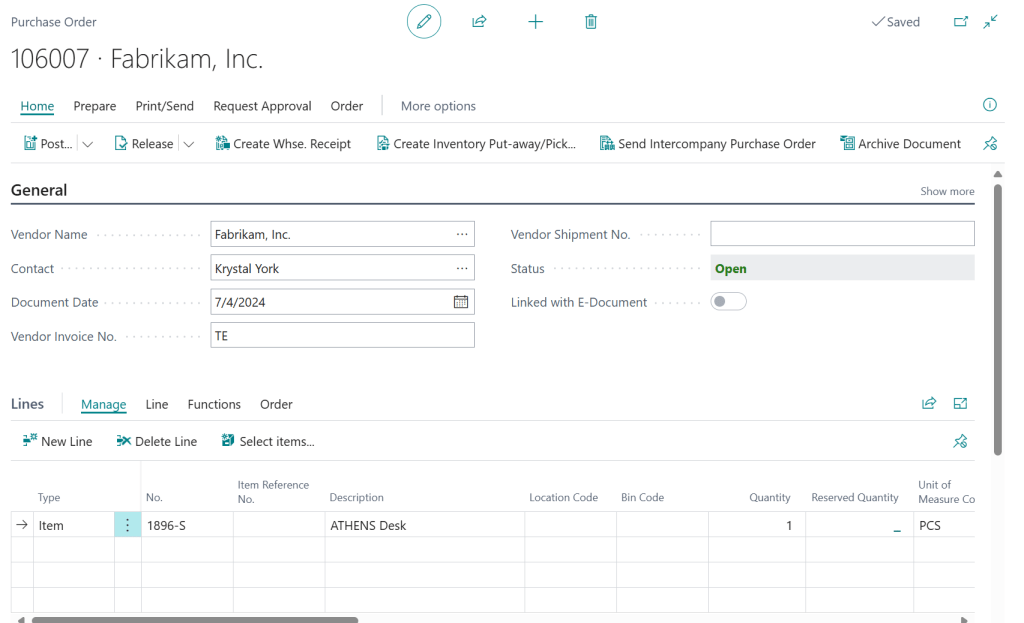Switch to the Prepare tab
Image resolution: width=1024 pixels, height=623 pixels.
click(x=95, y=106)
